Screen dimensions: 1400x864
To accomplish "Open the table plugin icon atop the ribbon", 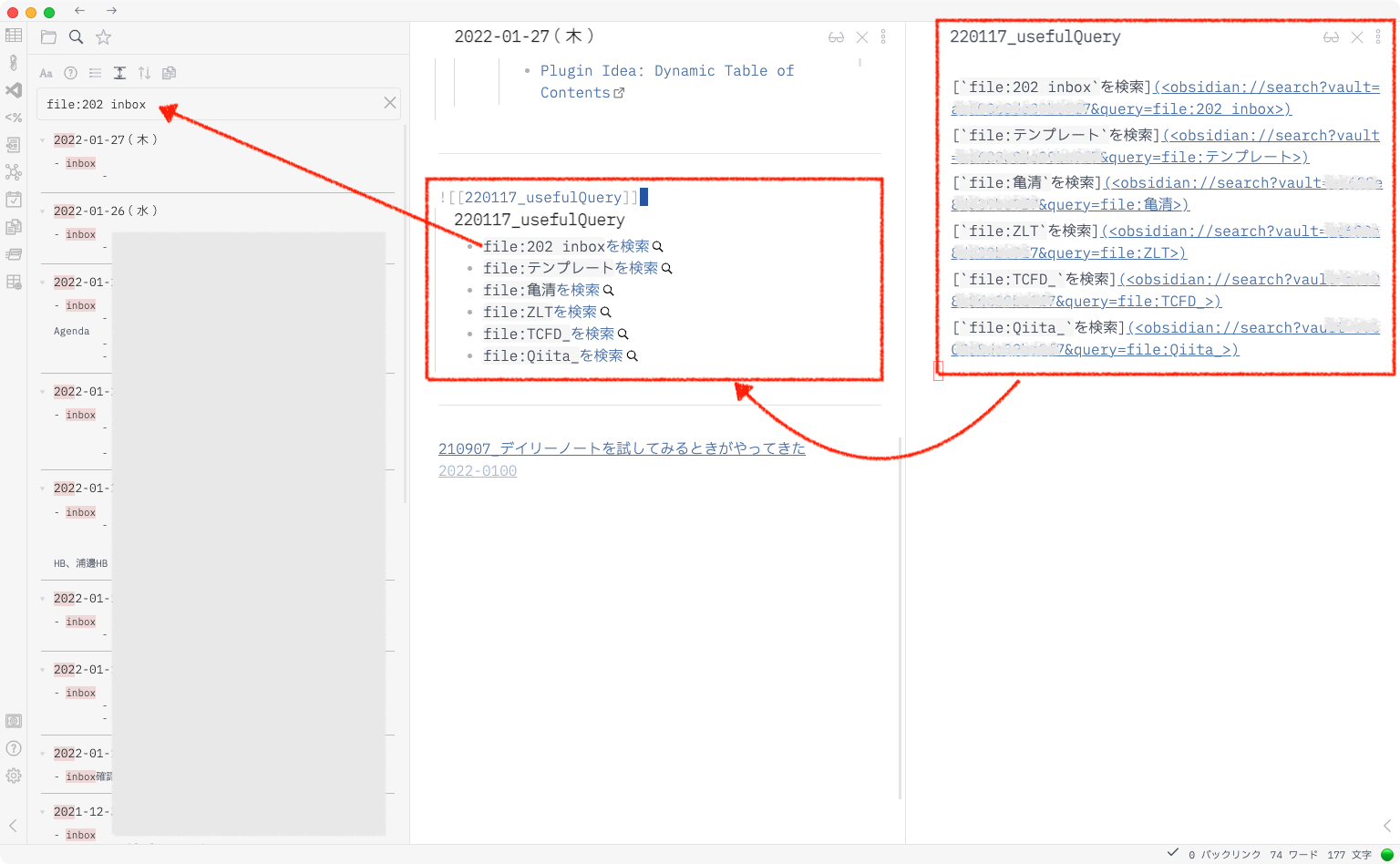I will coord(14,36).
